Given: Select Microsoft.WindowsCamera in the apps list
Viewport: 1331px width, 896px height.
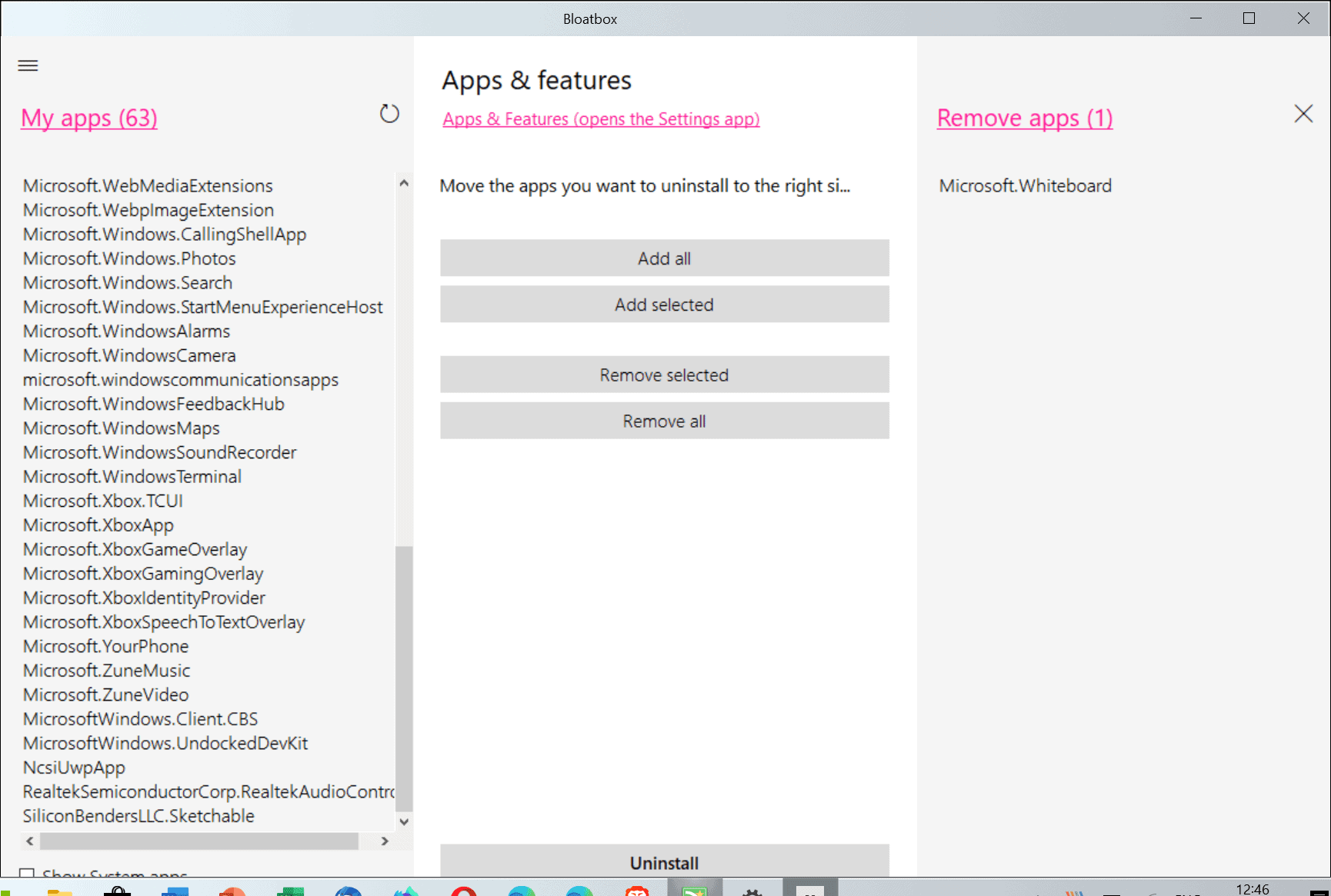Looking at the screenshot, I should coord(129,355).
